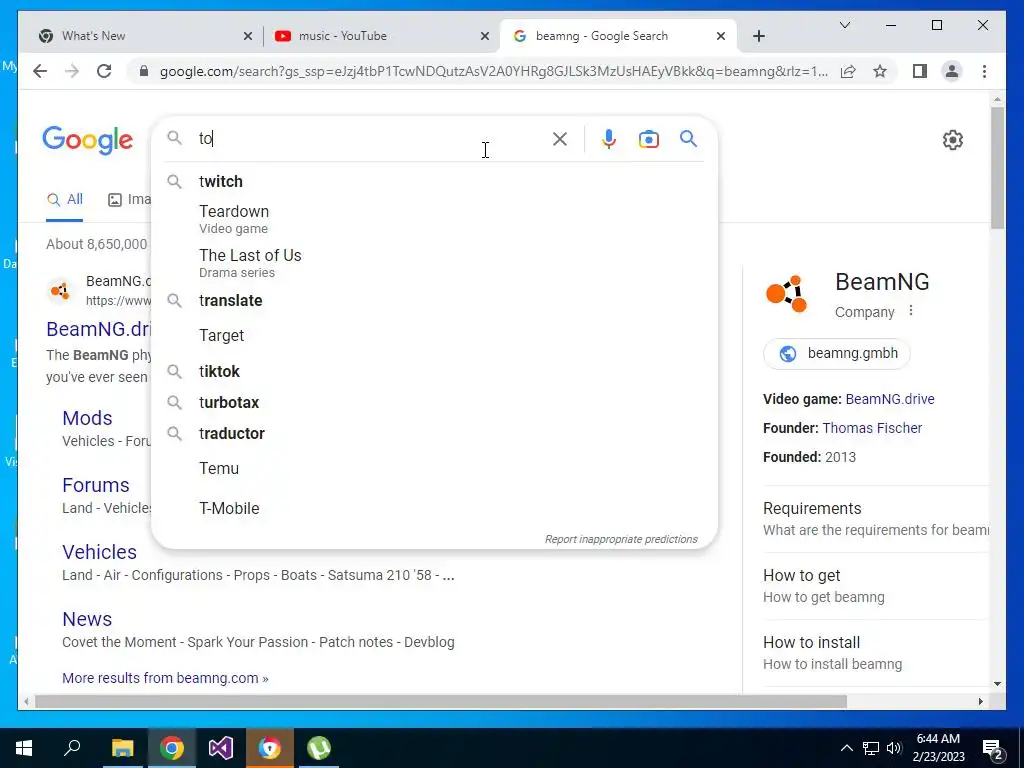The height and width of the screenshot is (768, 1024).
Task: Go back with browser back arrow
Action: tap(40, 71)
